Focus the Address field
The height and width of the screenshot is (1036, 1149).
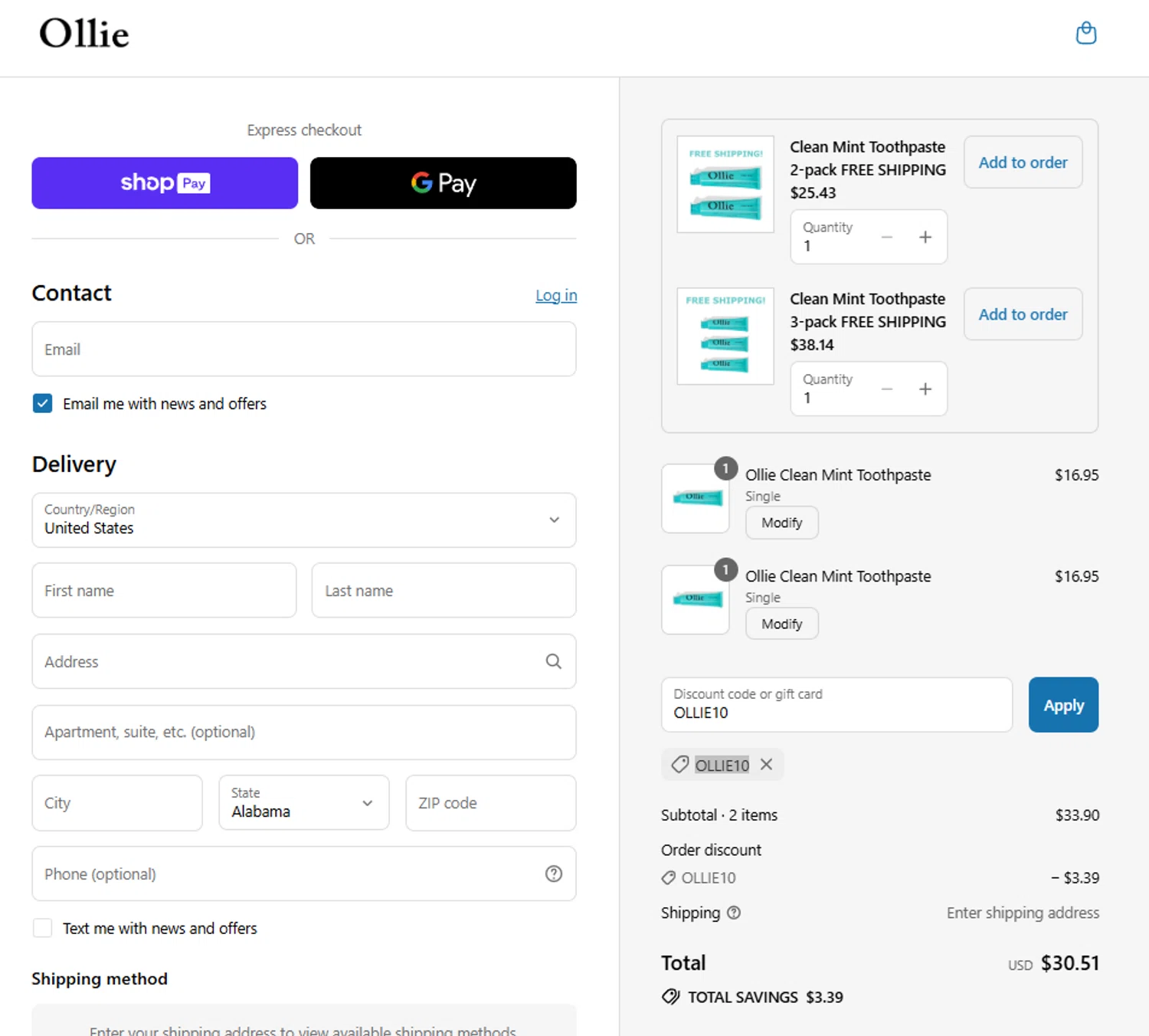304,661
